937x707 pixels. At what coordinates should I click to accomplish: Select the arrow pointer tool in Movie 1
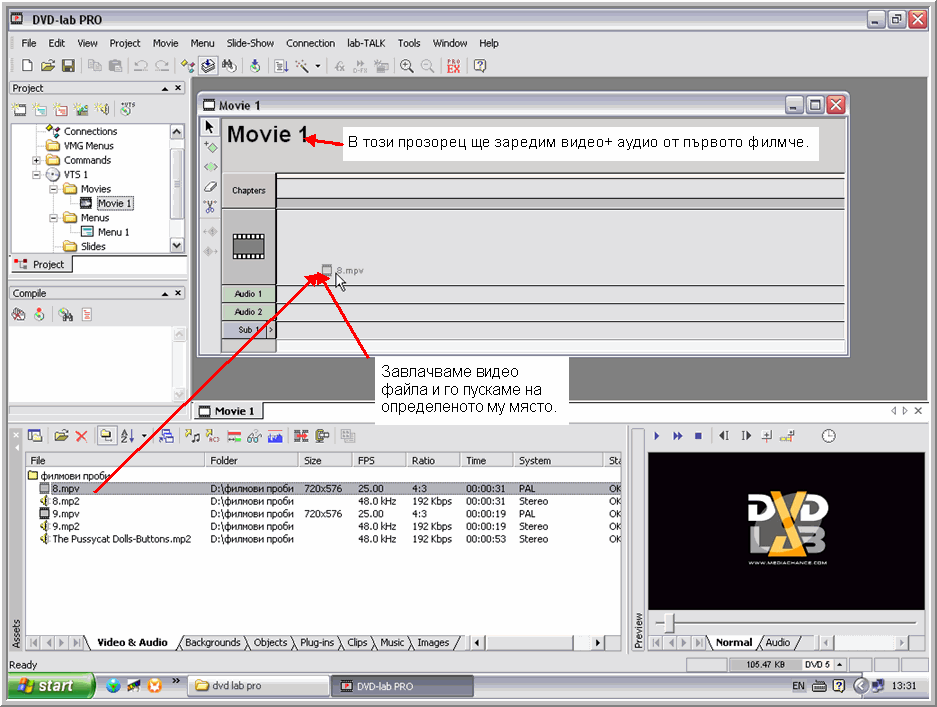[x=210, y=127]
